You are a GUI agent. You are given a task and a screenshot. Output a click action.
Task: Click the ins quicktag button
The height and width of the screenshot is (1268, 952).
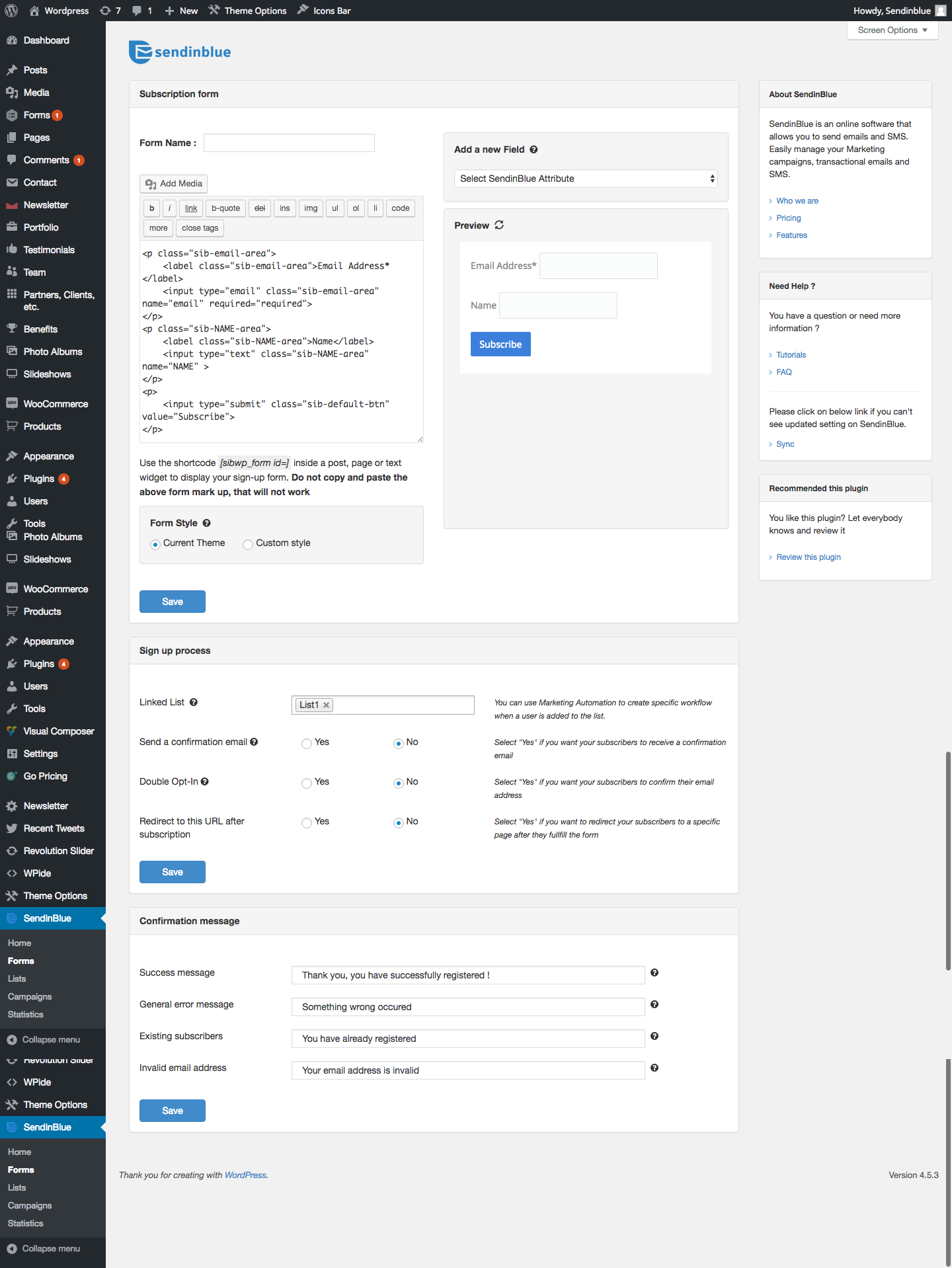coord(285,208)
